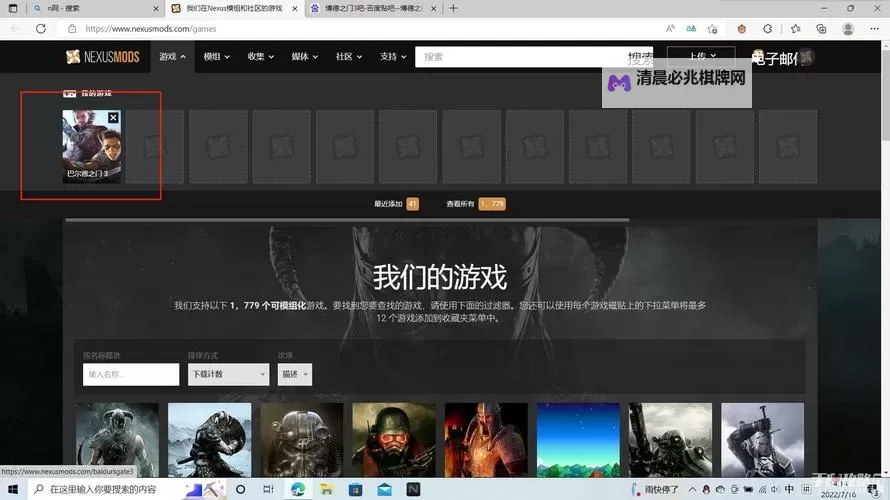
Task: Open the 描述 order dropdown
Action: coord(295,374)
